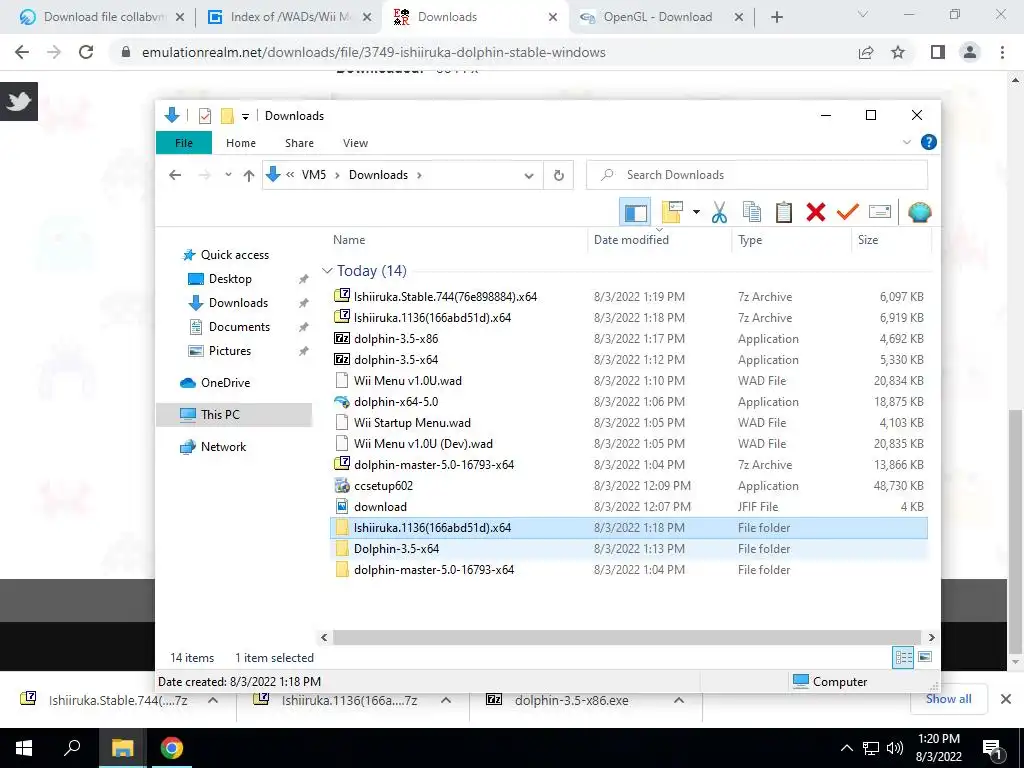Click the red X Delete icon
This screenshot has width=1024, height=768.
pyautogui.click(x=816, y=212)
